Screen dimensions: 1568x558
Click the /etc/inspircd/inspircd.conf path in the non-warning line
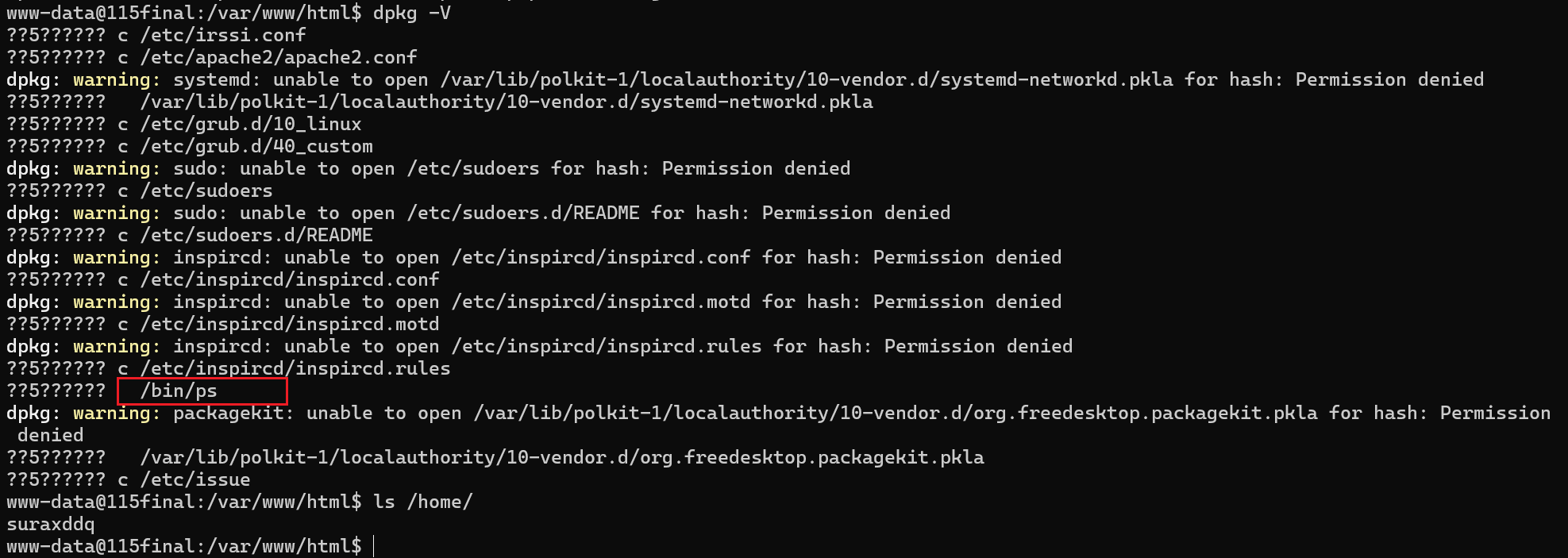[x=289, y=280]
